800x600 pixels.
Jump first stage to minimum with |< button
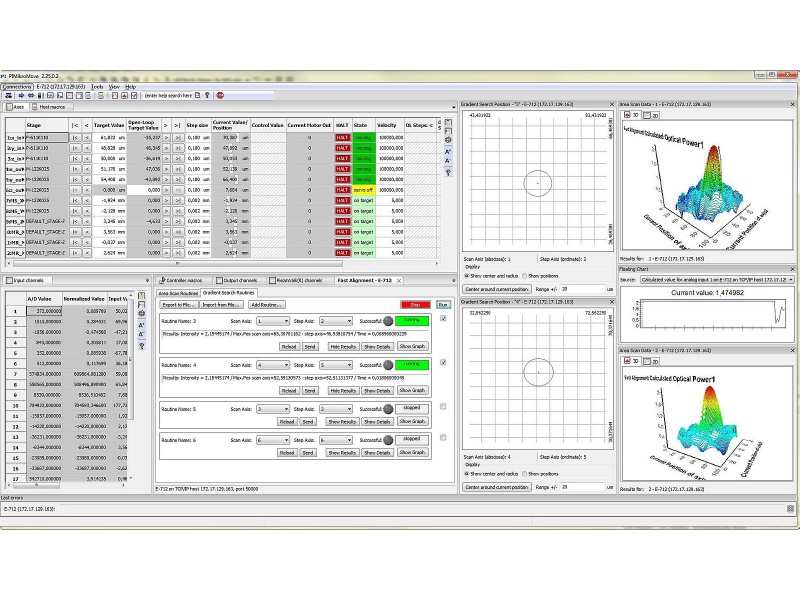tap(75, 137)
